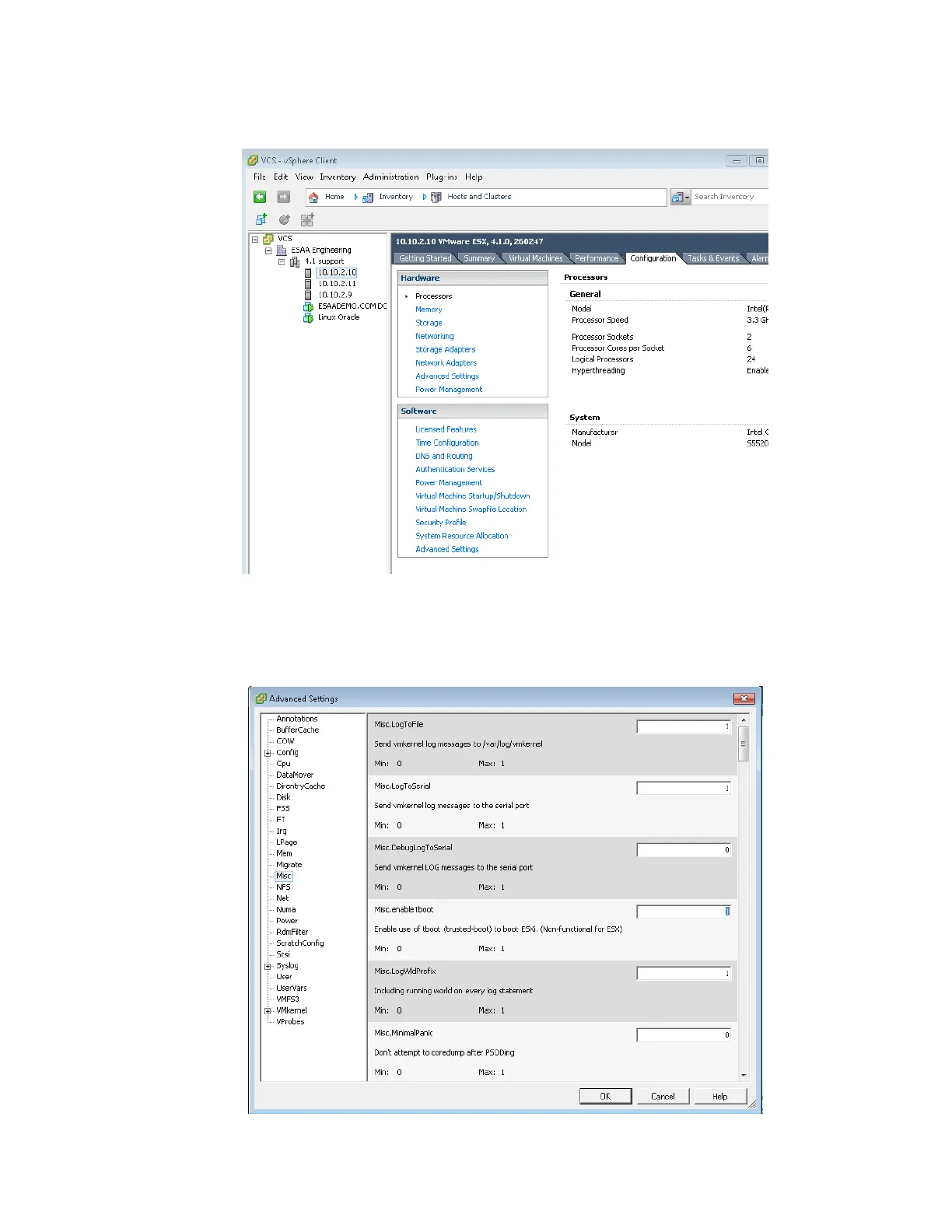This screenshot has height=1232, width=952.
Task: Expand the Syslog node in Advanced Settings
Action: click(268, 966)
